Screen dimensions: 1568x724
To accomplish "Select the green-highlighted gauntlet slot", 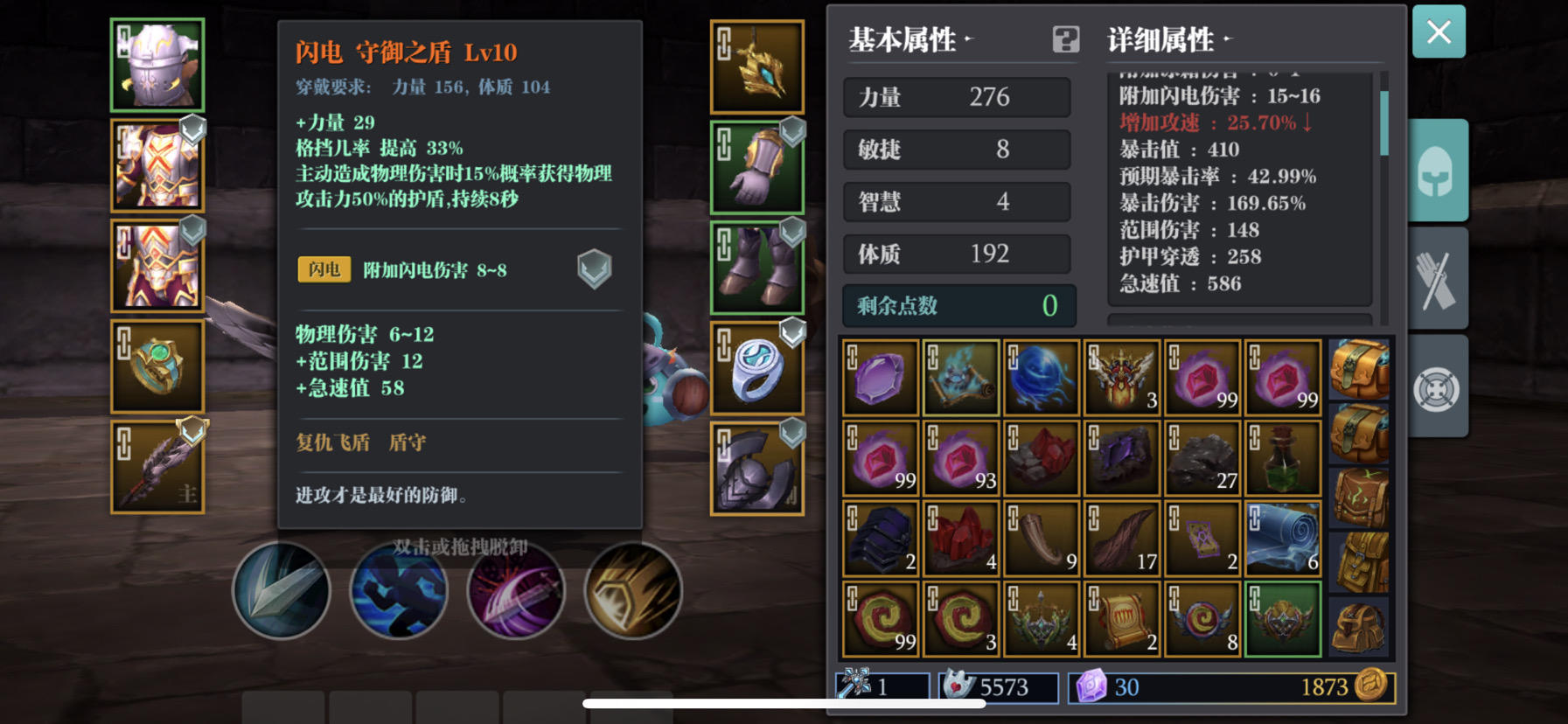I will coord(757,167).
